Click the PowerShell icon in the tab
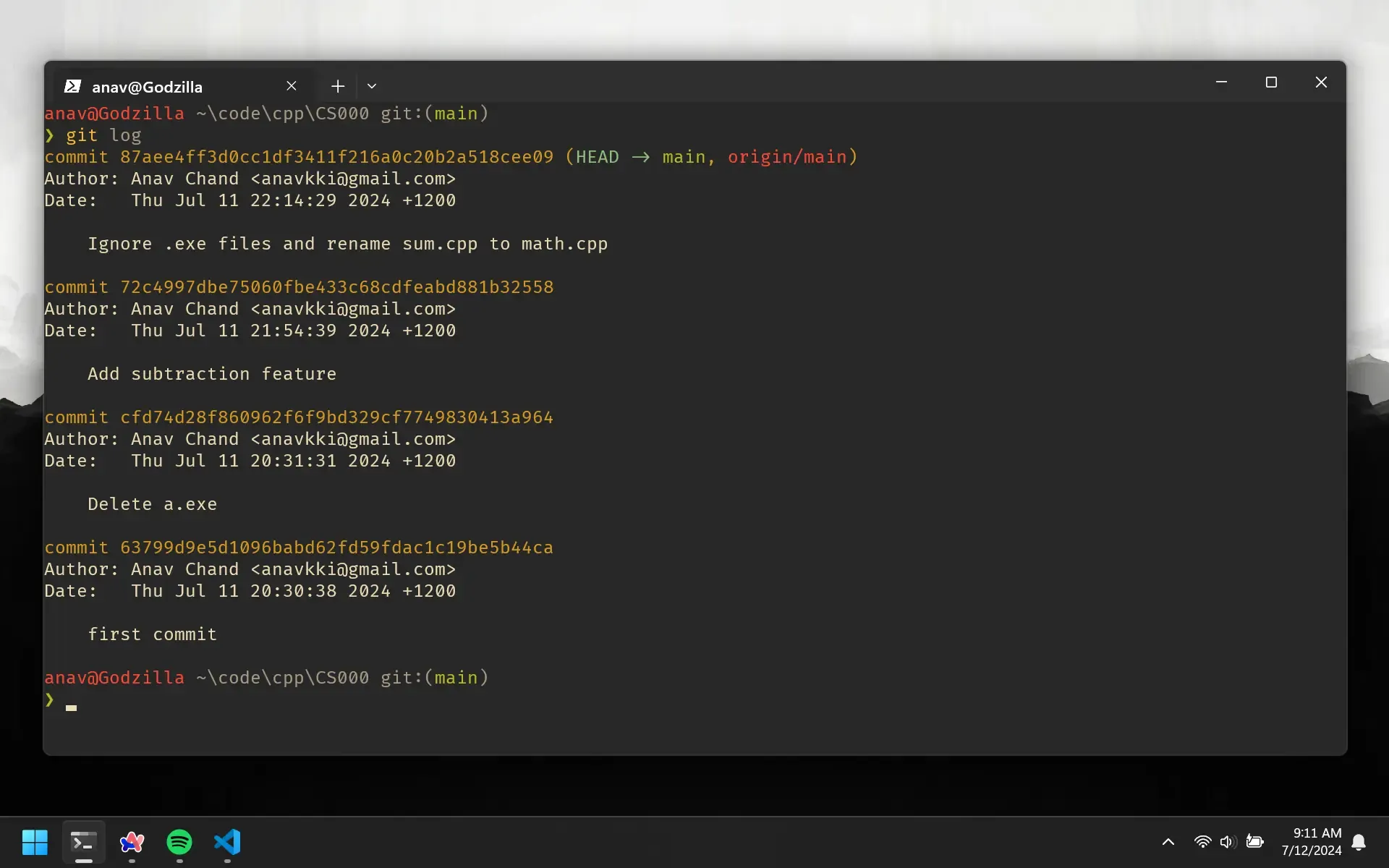 72,86
